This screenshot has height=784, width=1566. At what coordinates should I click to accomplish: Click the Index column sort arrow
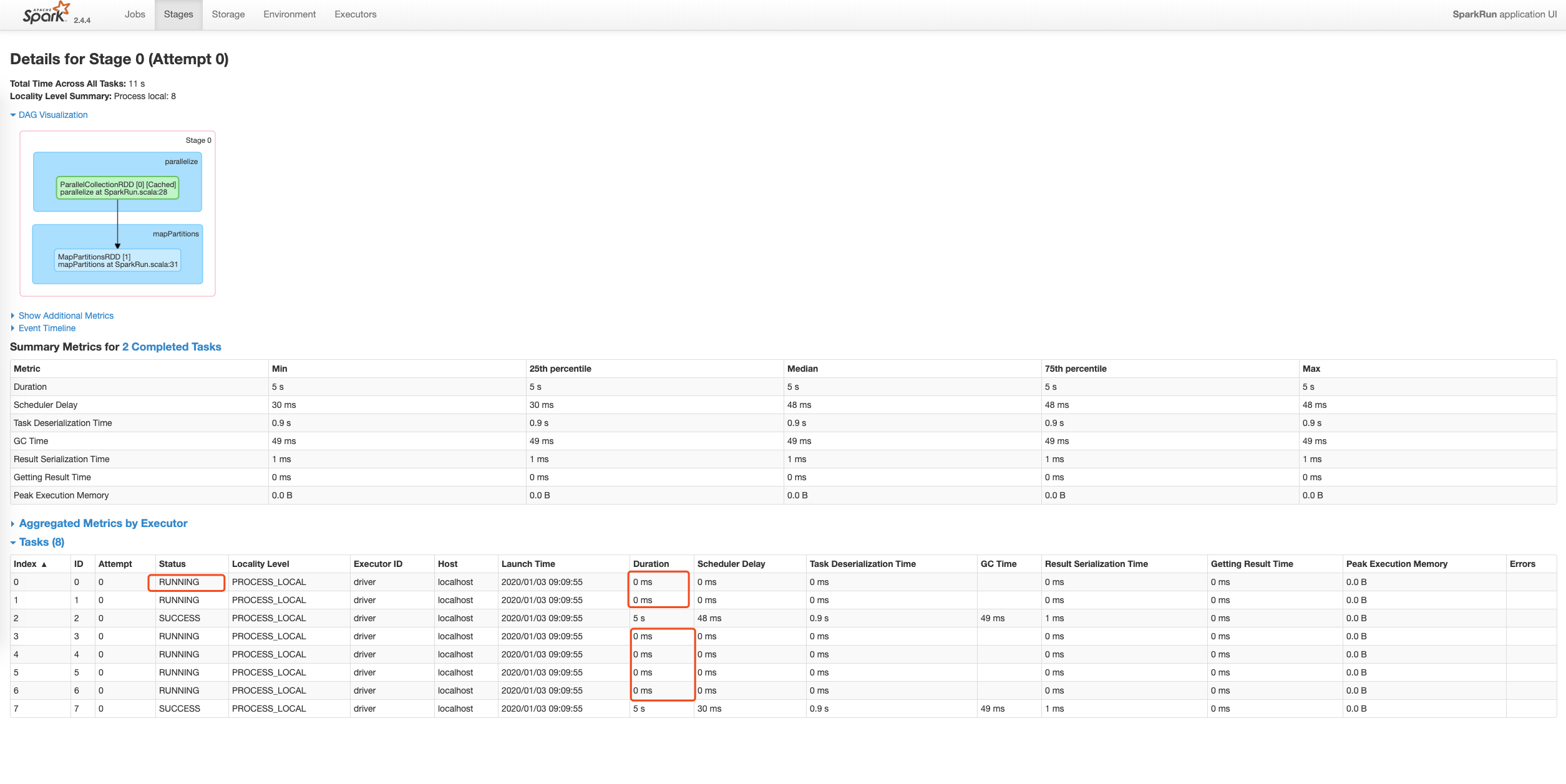pos(44,564)
